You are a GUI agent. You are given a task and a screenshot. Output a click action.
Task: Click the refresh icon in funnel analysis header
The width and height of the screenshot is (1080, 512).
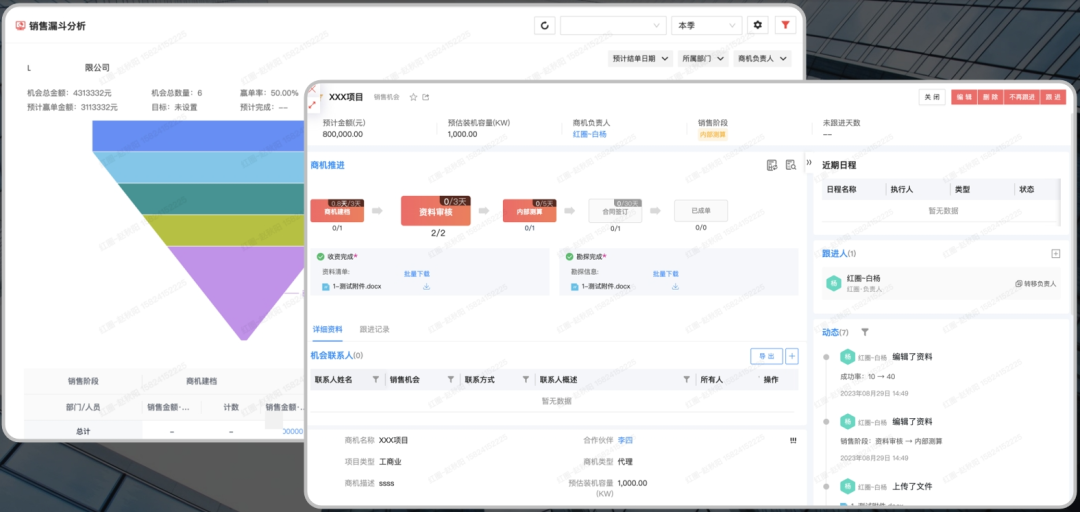point(545,25)
